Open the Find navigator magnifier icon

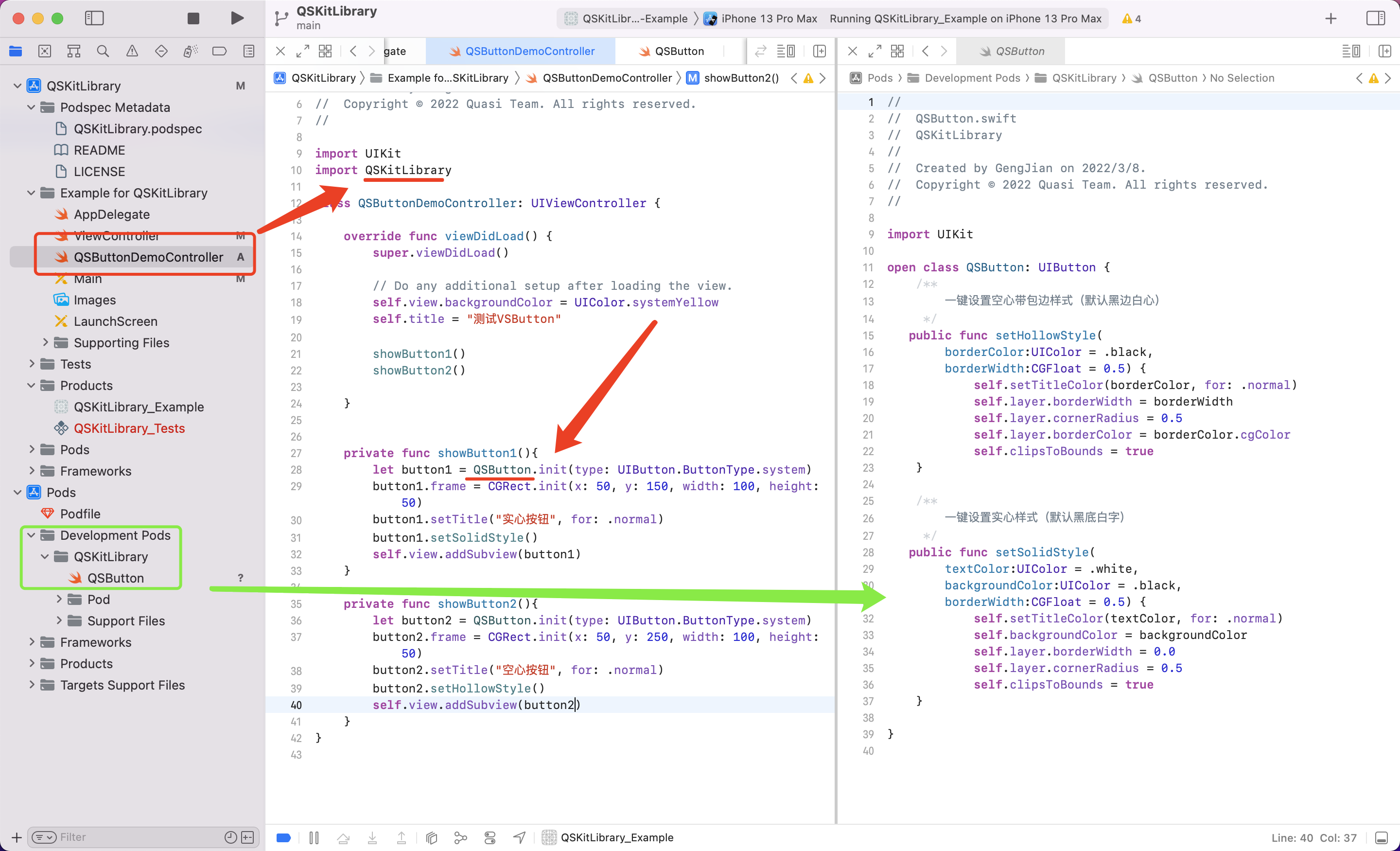[103, 51]
